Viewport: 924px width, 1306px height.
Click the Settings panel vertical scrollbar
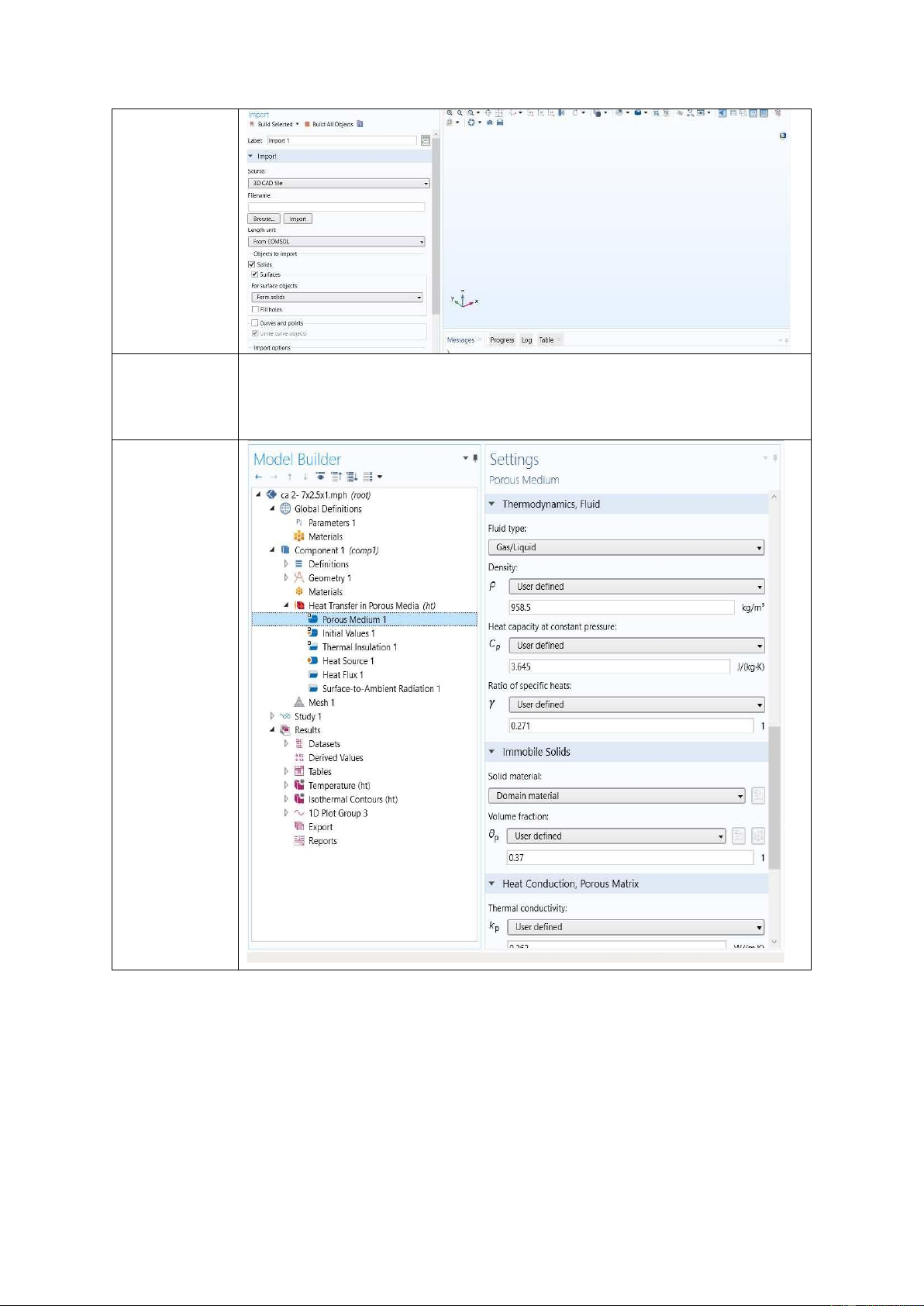point(774,797)
